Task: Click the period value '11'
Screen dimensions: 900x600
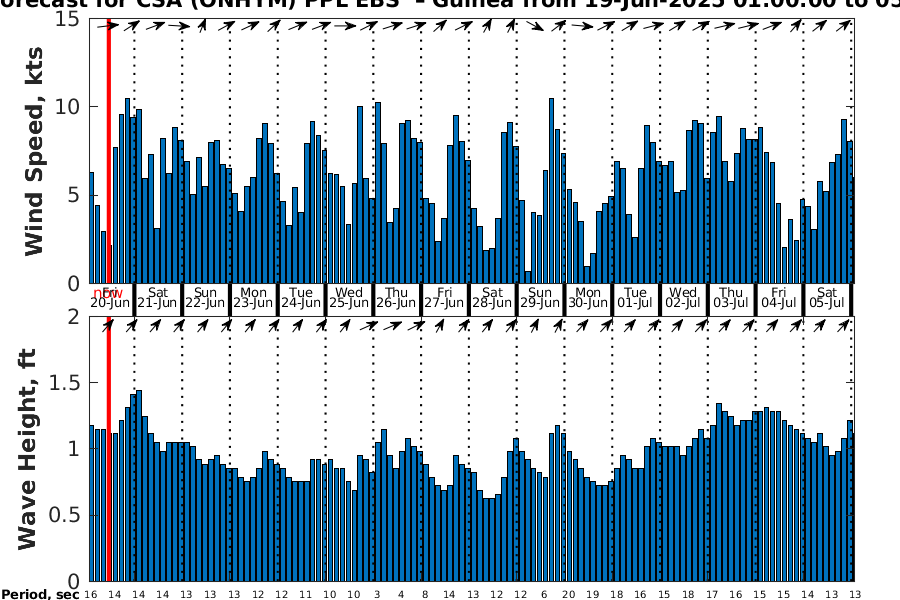Action: (305, 594)
